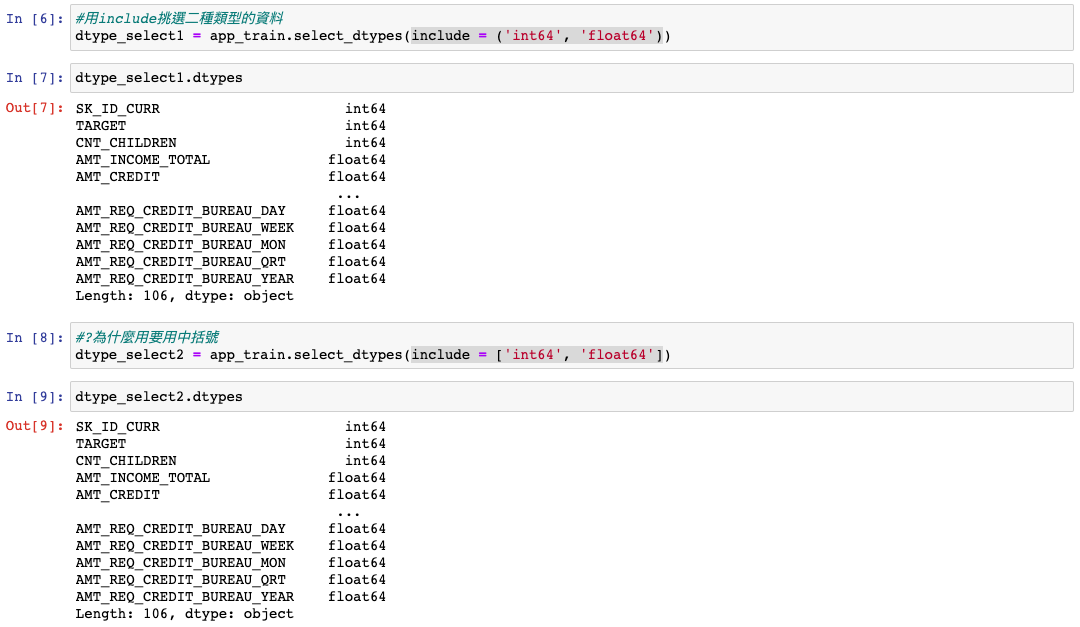Image resolution: width=1080 pixels, height=627 pixels.
Task: Select the 'In [7]:' cell prompt
Action: click(35, 78)
